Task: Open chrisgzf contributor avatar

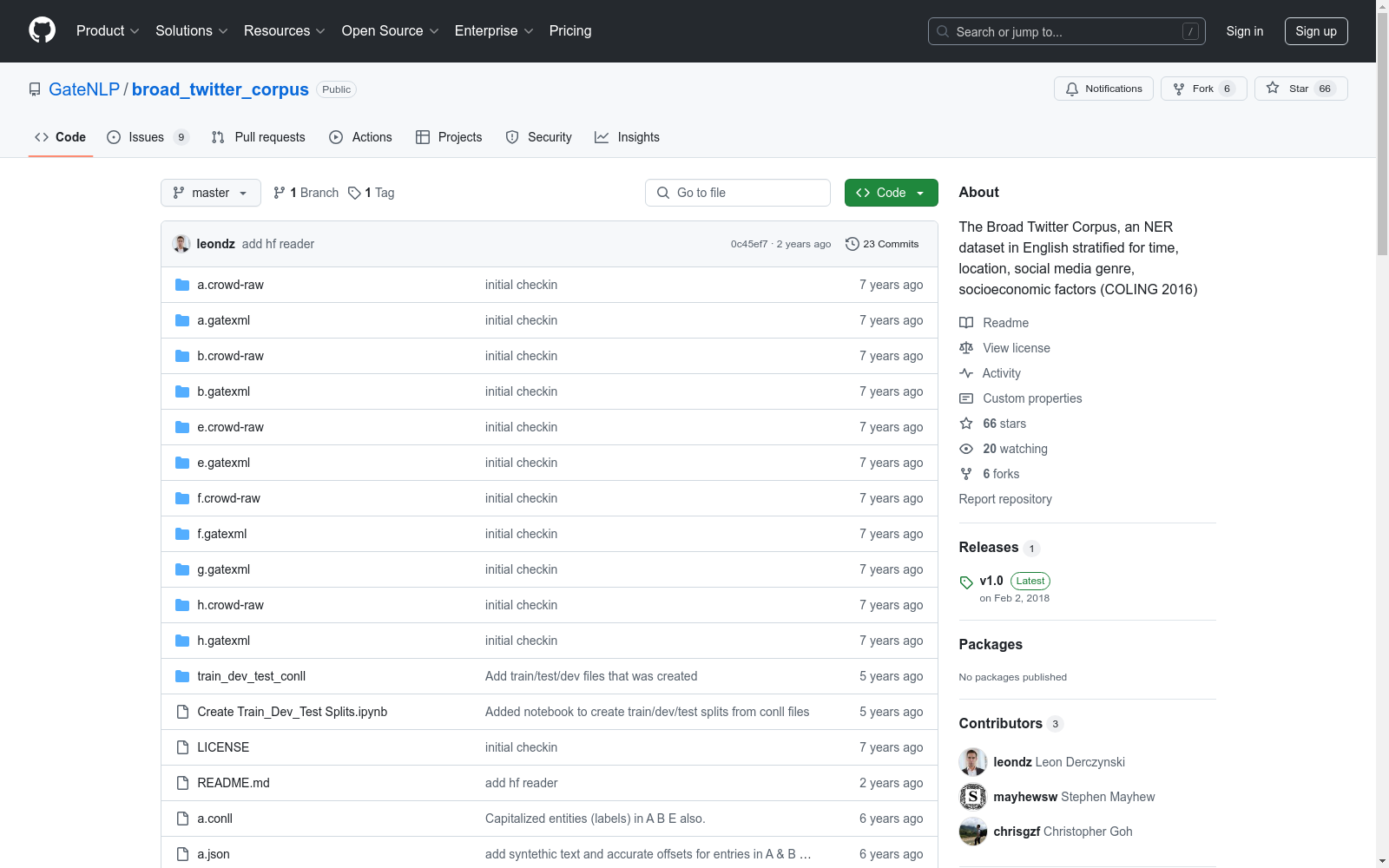Action: 973,832
